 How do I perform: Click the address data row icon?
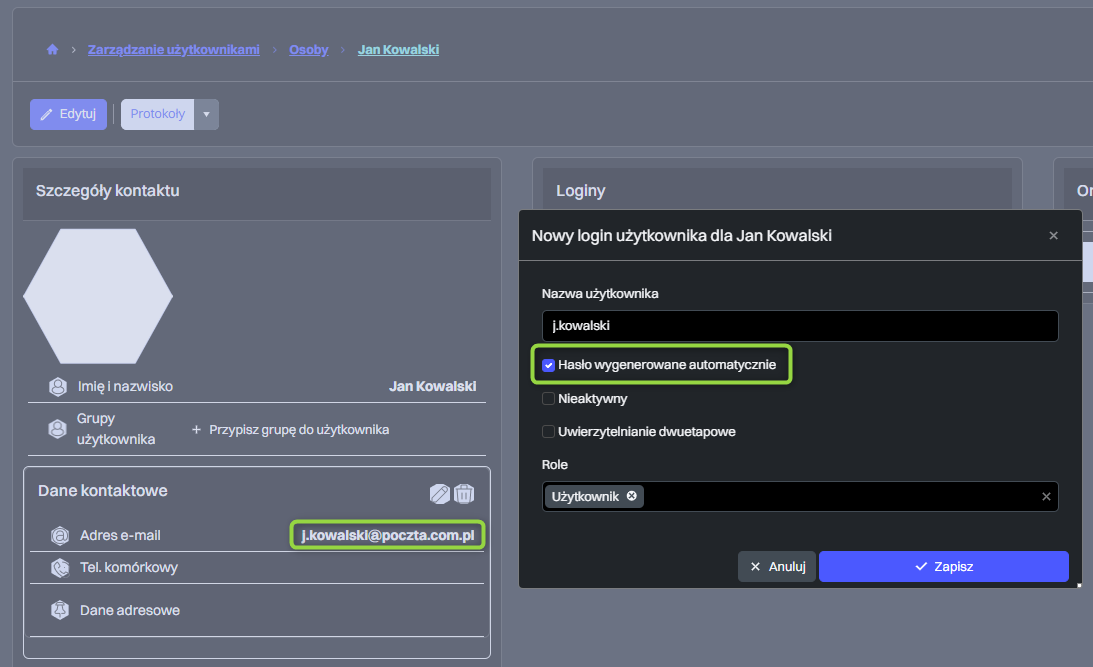pyautogui.click(x=59, y=610)
